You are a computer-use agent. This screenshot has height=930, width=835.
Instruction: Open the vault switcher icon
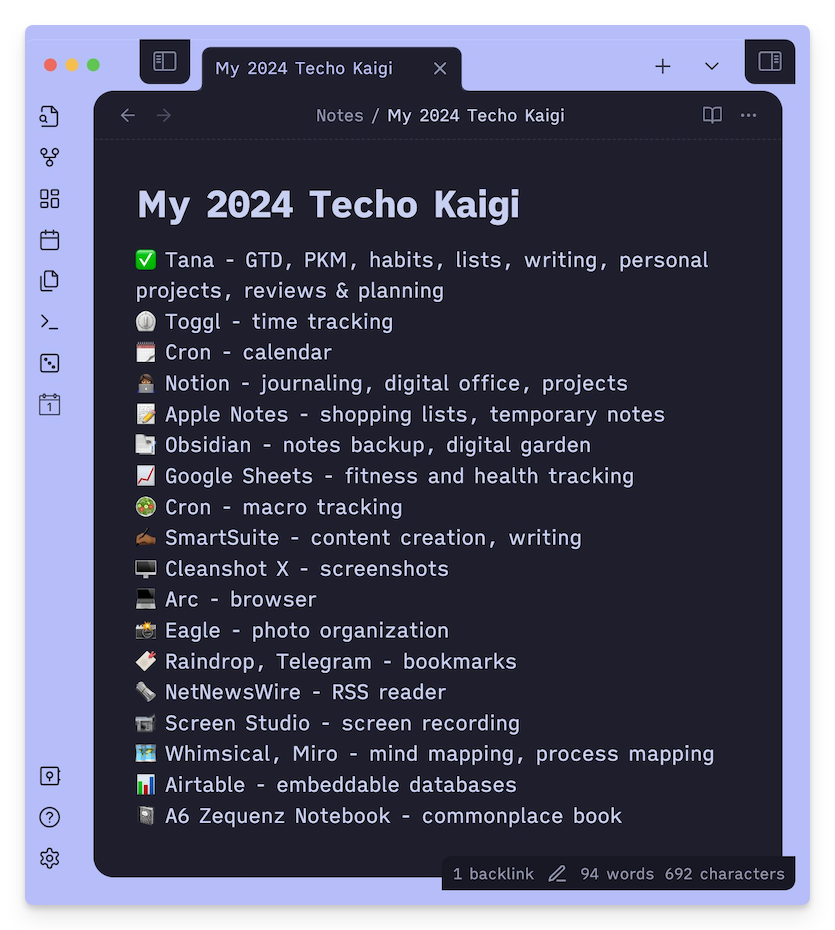[x=49, y=776]
